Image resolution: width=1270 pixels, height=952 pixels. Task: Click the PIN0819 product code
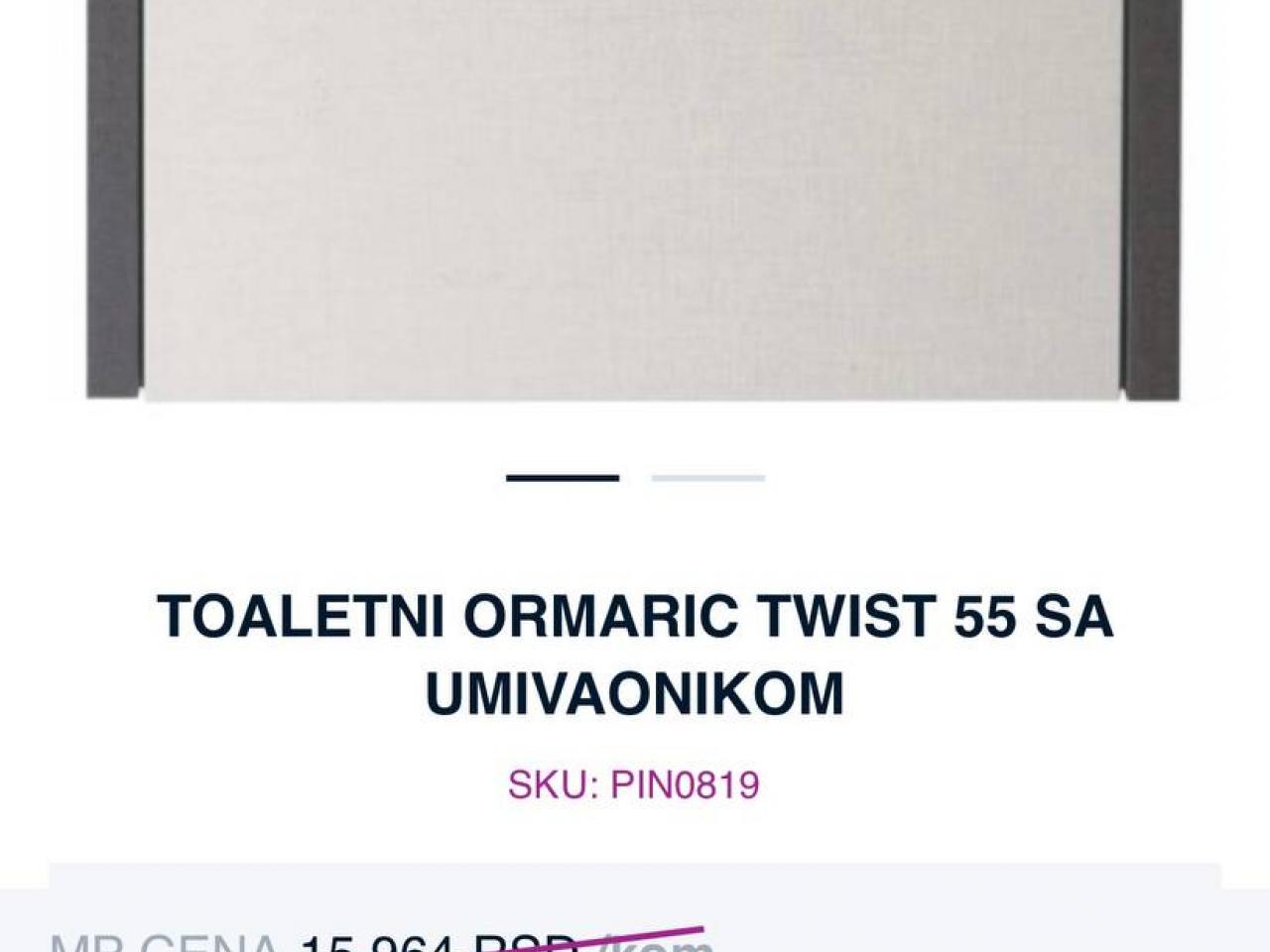[x=685, y=784]
